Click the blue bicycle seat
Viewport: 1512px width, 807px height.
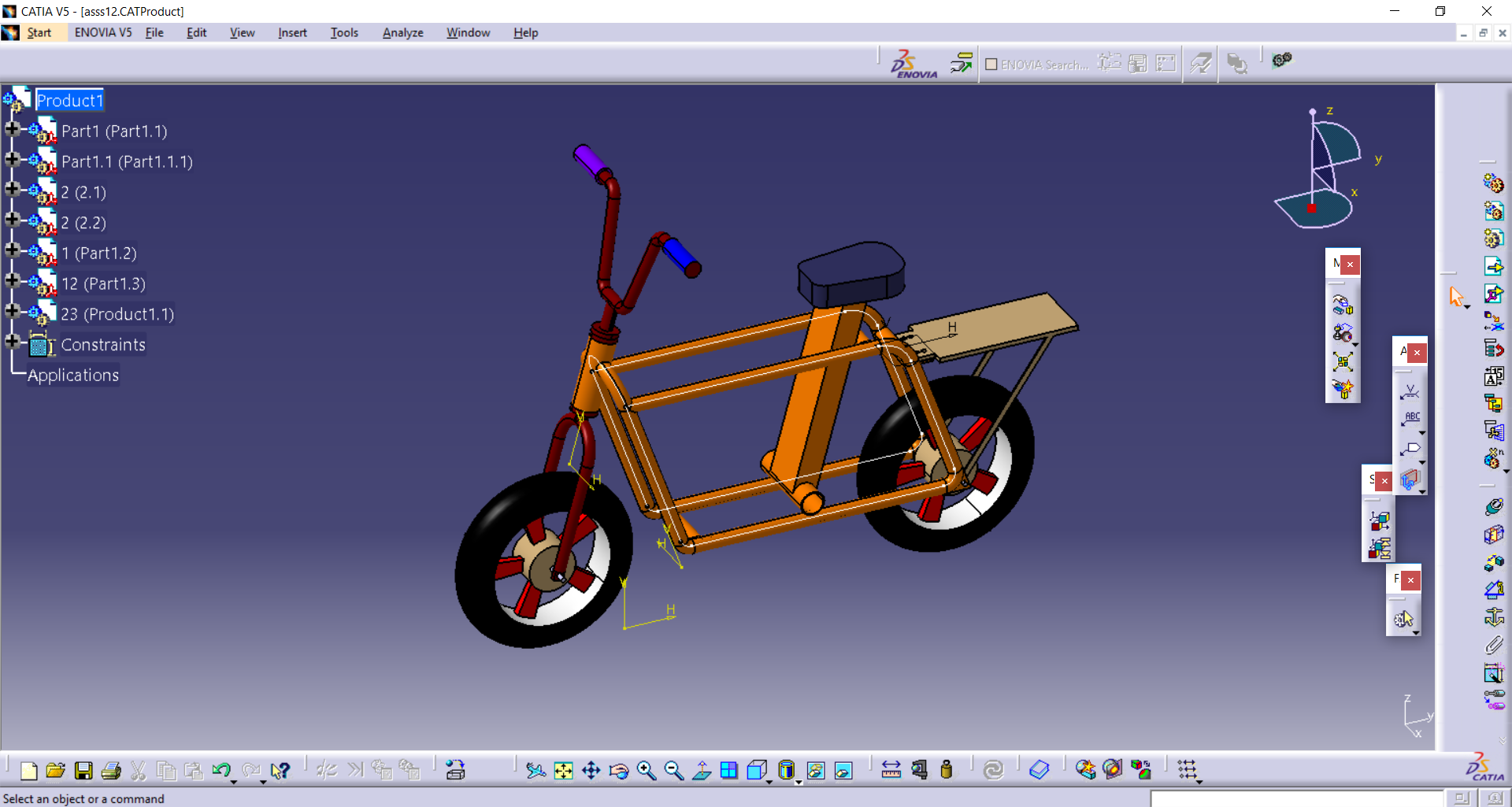tap(852, 273)
